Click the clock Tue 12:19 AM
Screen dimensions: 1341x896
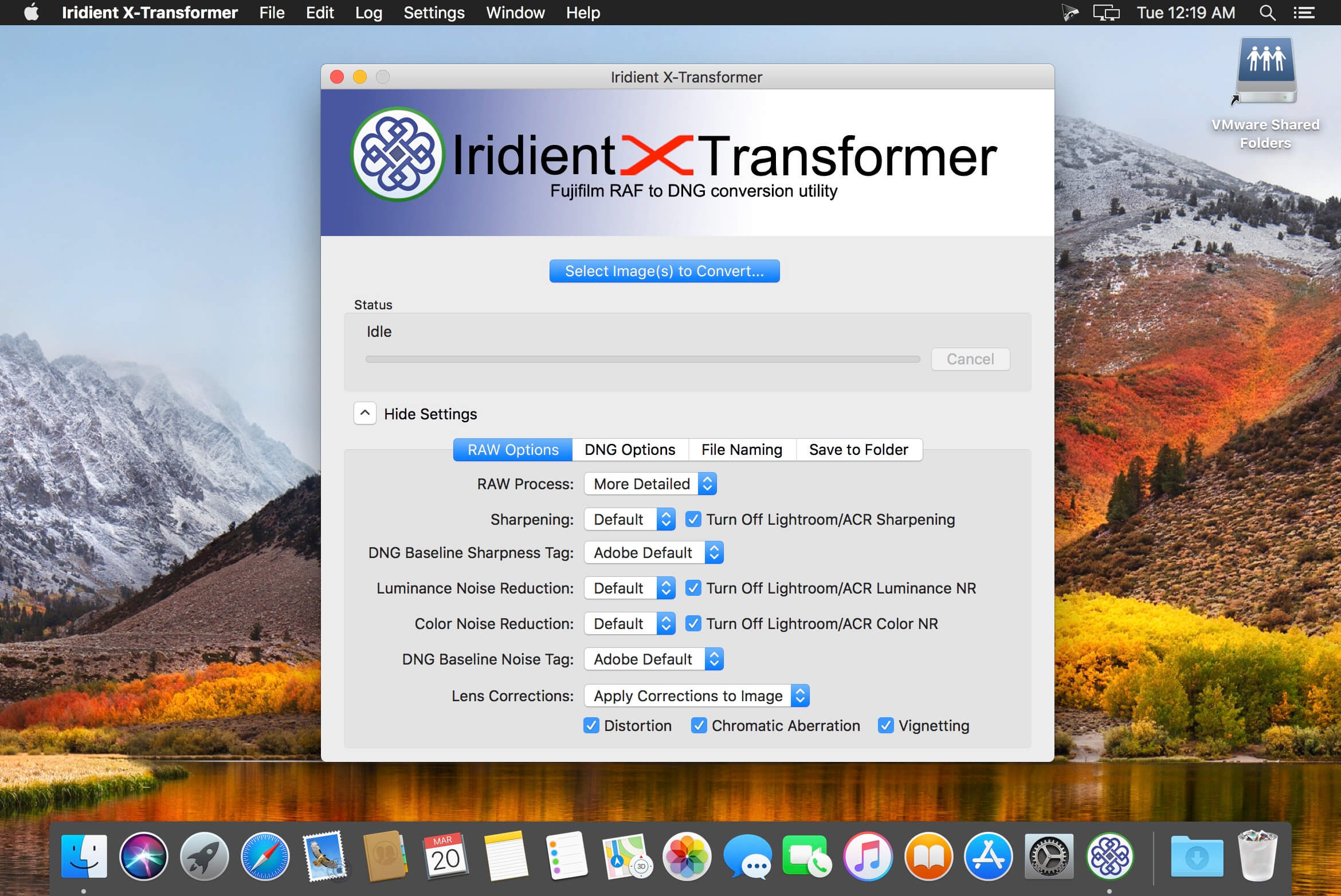click(1186, 13)
